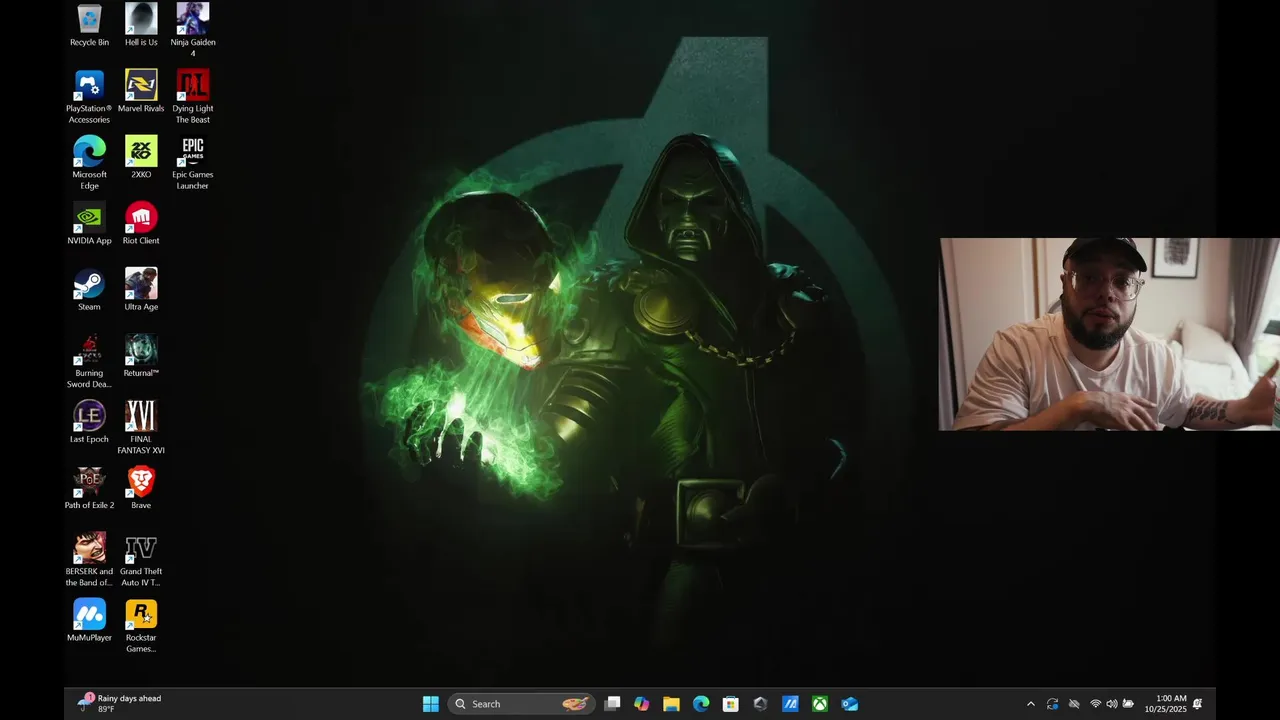Open the Wi-Fi network tray icon

[1095, 704]
